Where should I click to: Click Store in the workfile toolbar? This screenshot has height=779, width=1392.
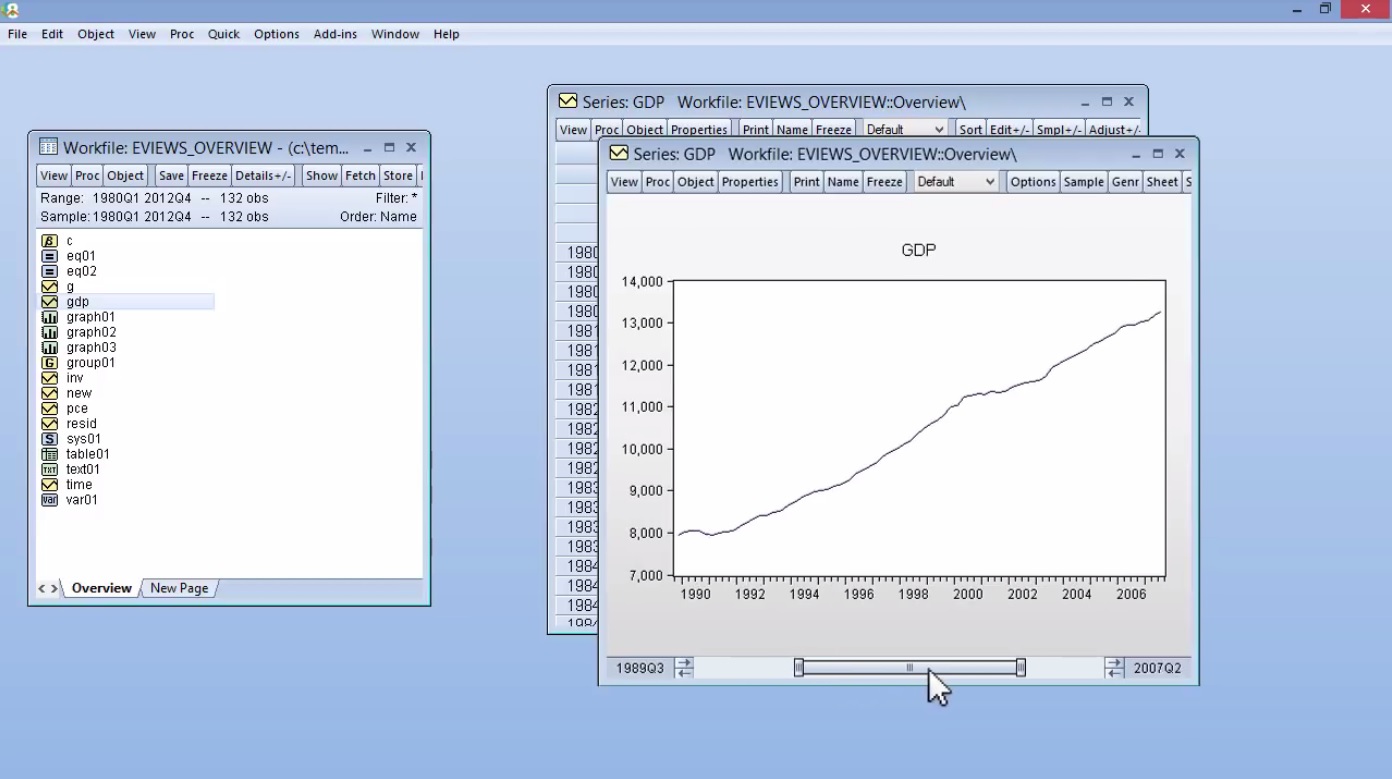(x=398, y=176)
